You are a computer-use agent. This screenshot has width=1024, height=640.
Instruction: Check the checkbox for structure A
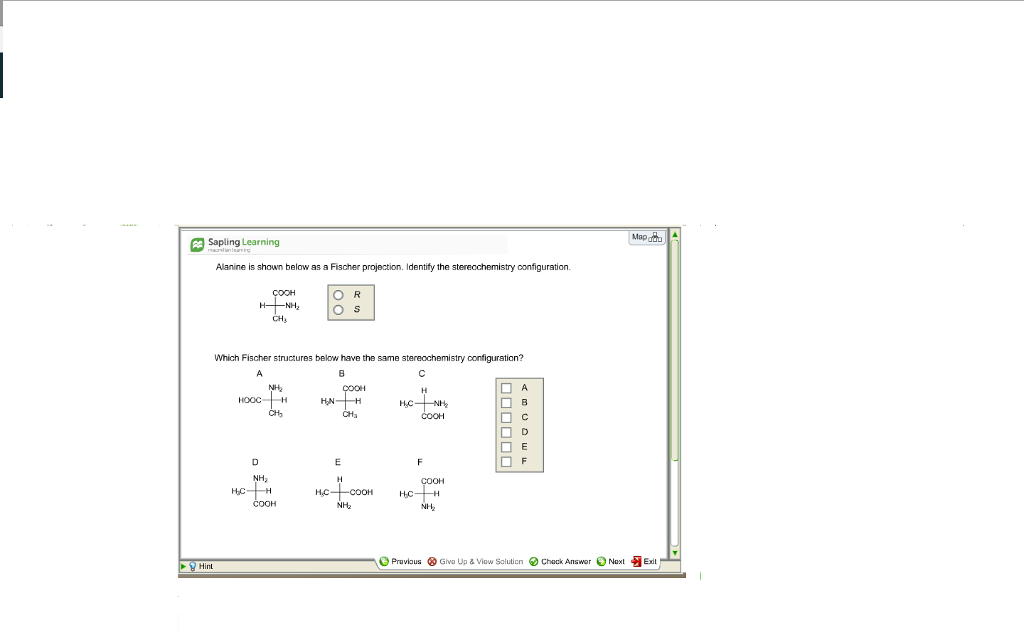click(x=506, y=387)
